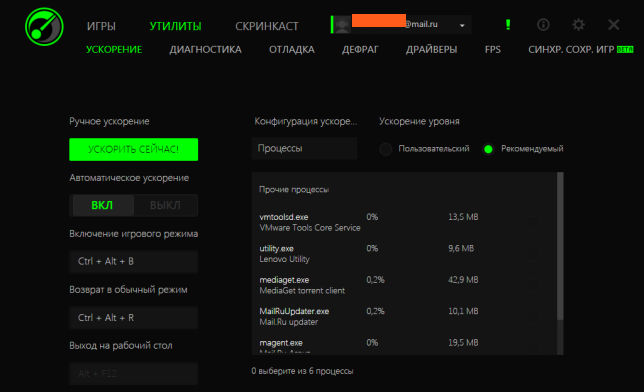Click the green exclamation alert icon

pos(508,25)
